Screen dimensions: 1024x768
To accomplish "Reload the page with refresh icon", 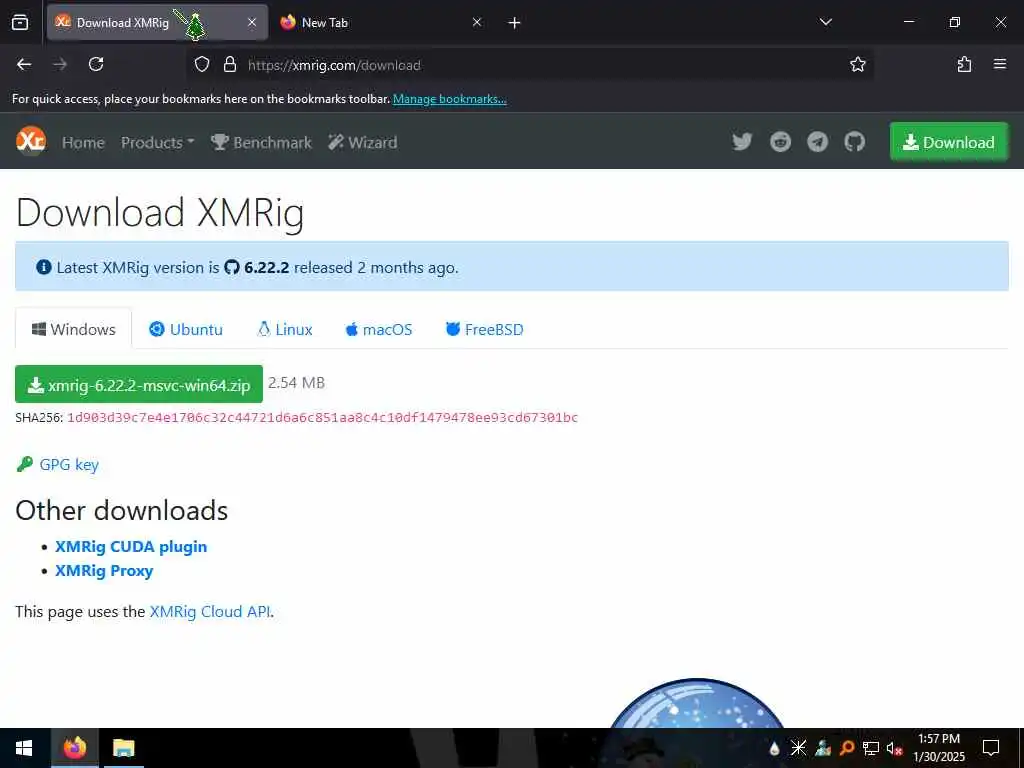I will (x=96, y=64).
